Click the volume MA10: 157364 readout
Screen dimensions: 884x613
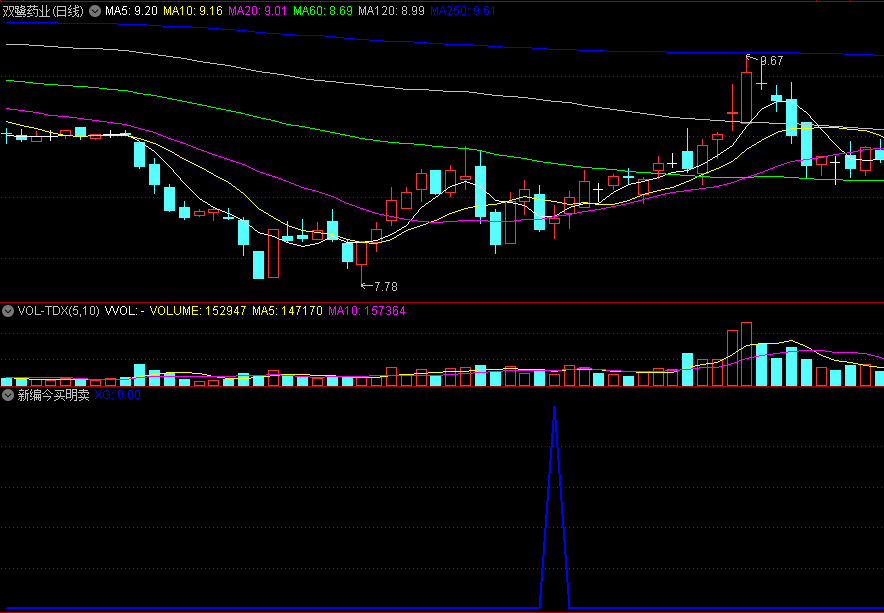click(367, 311)
